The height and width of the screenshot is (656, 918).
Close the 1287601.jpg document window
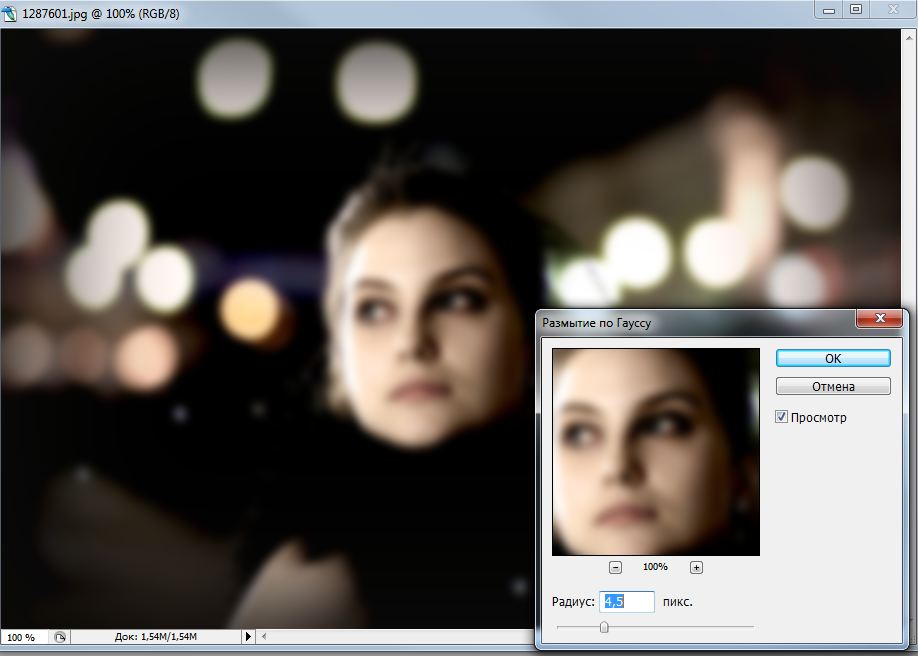[x=893, y=10]
